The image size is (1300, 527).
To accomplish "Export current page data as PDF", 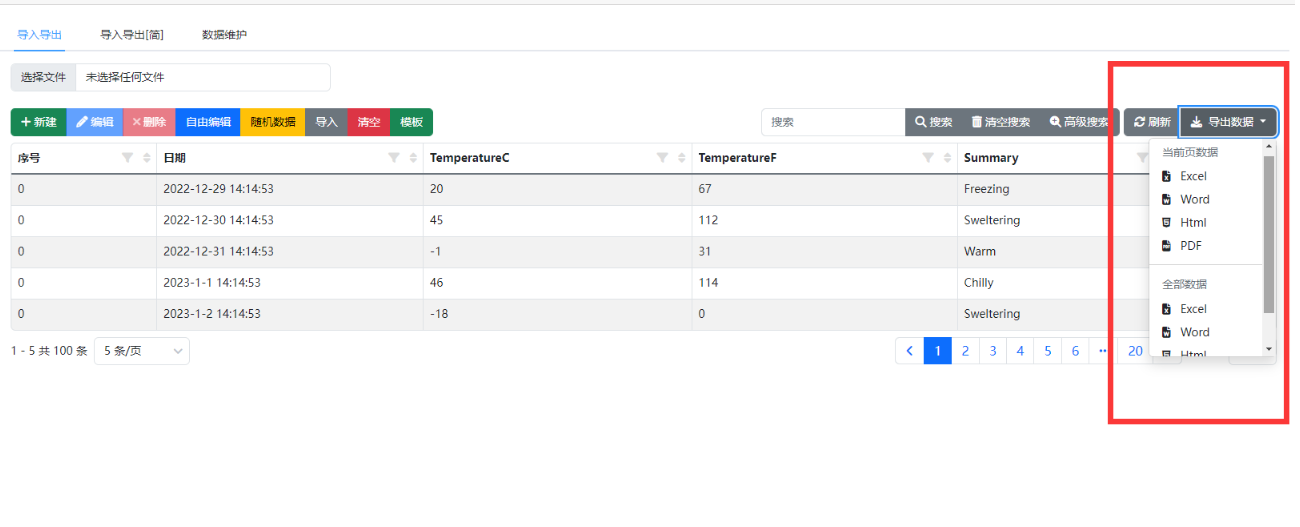I will pyautogui.click(x=1190, y=246).
